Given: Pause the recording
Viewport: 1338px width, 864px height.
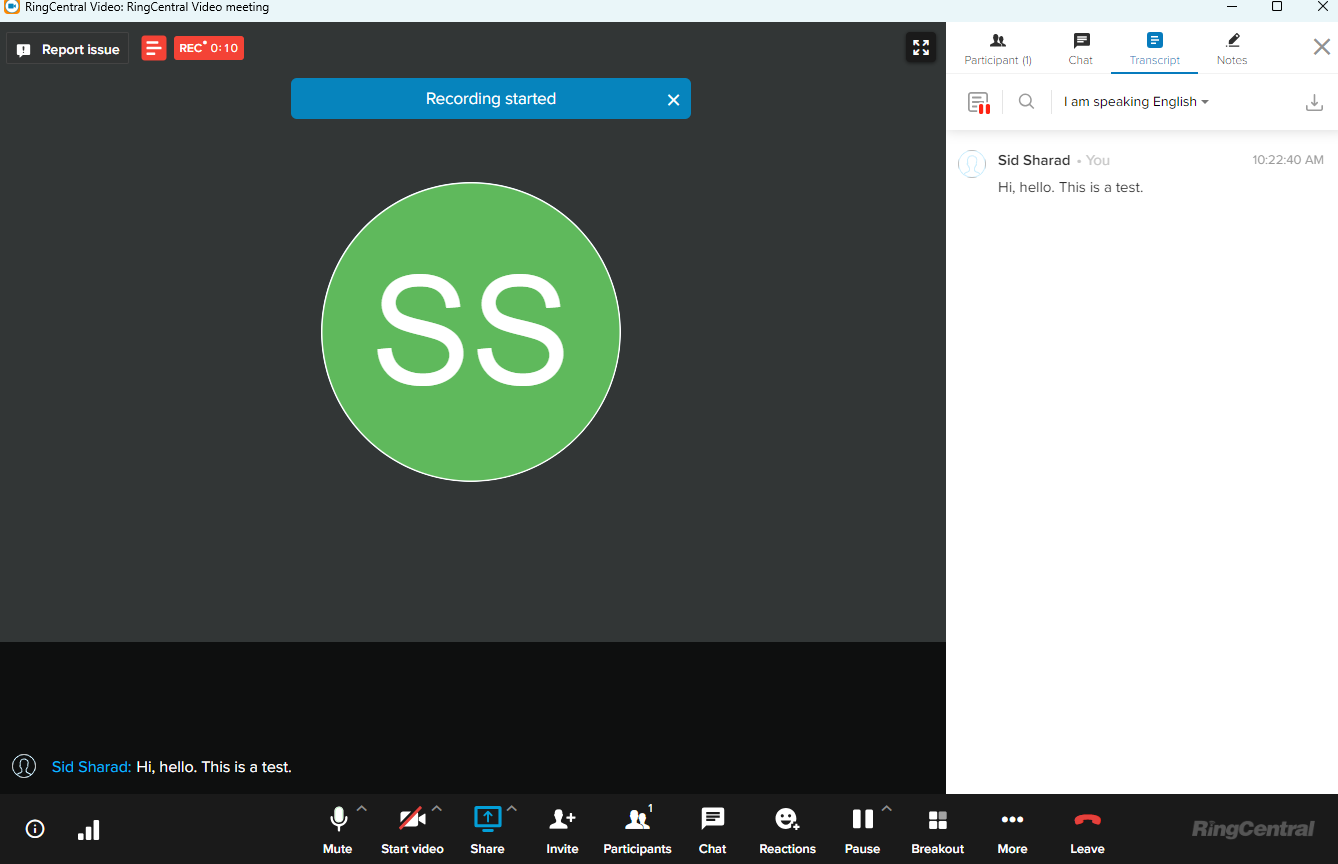Looking at the screenshot, I should [x=862, y=830].
